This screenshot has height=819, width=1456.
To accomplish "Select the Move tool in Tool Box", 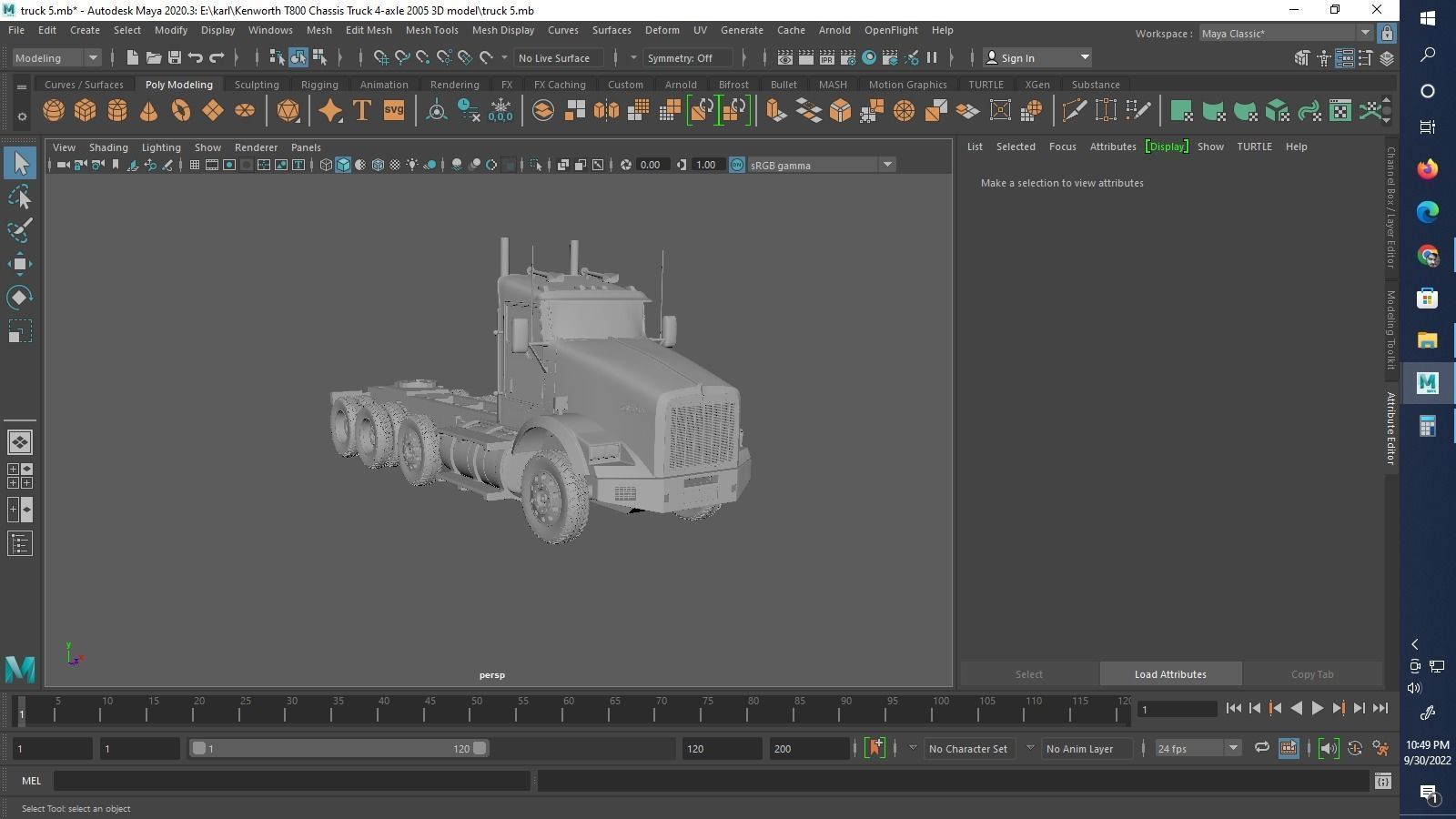I will pyautogui.click(x=20, y=264).
